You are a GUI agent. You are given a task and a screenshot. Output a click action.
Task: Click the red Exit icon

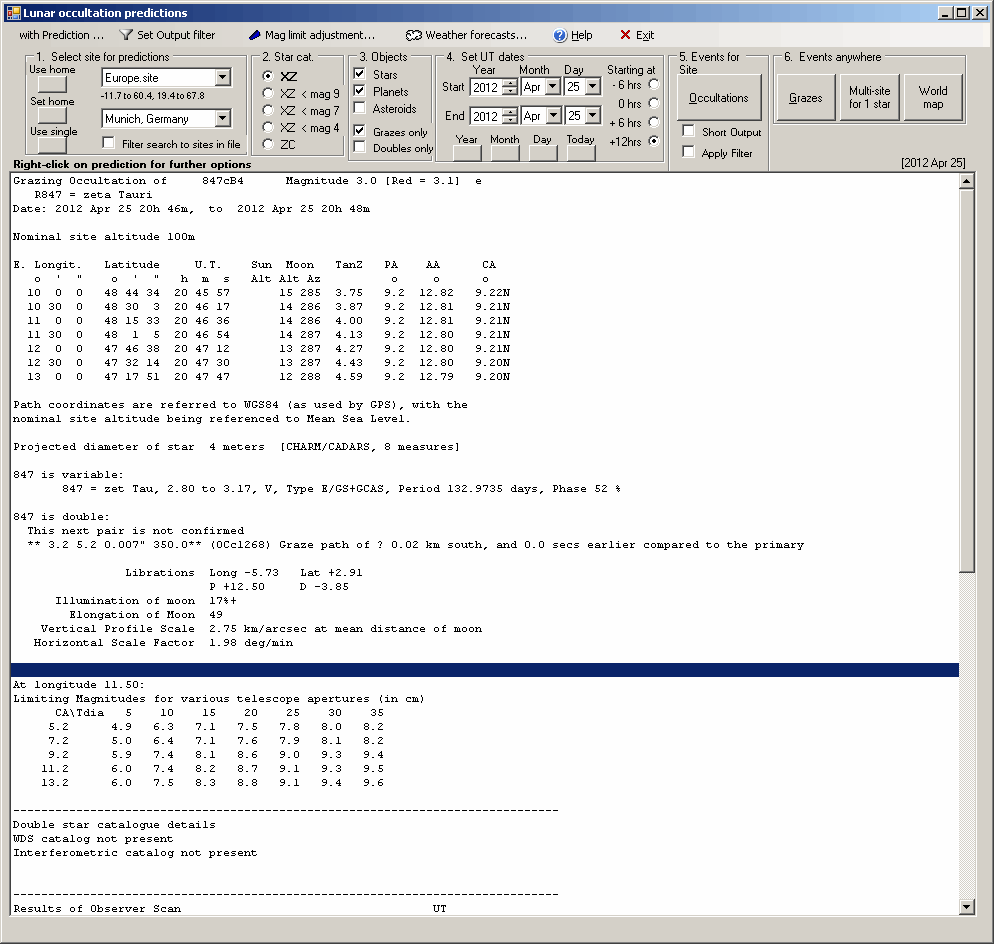626,35
